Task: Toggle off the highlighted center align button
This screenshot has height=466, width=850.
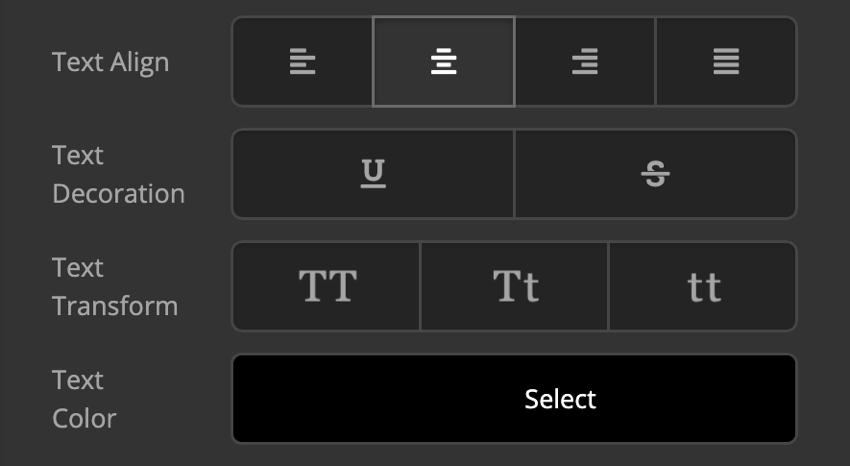Action: tap(444, 62)
